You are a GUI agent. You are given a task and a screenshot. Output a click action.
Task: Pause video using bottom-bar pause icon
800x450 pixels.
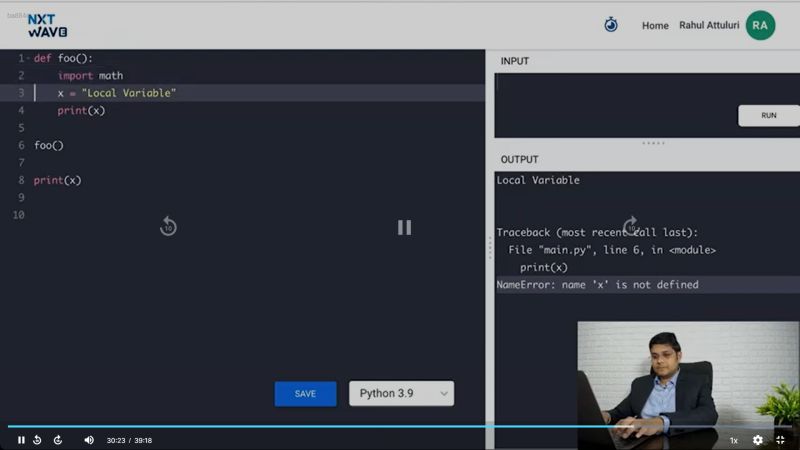tap(21, 440)
